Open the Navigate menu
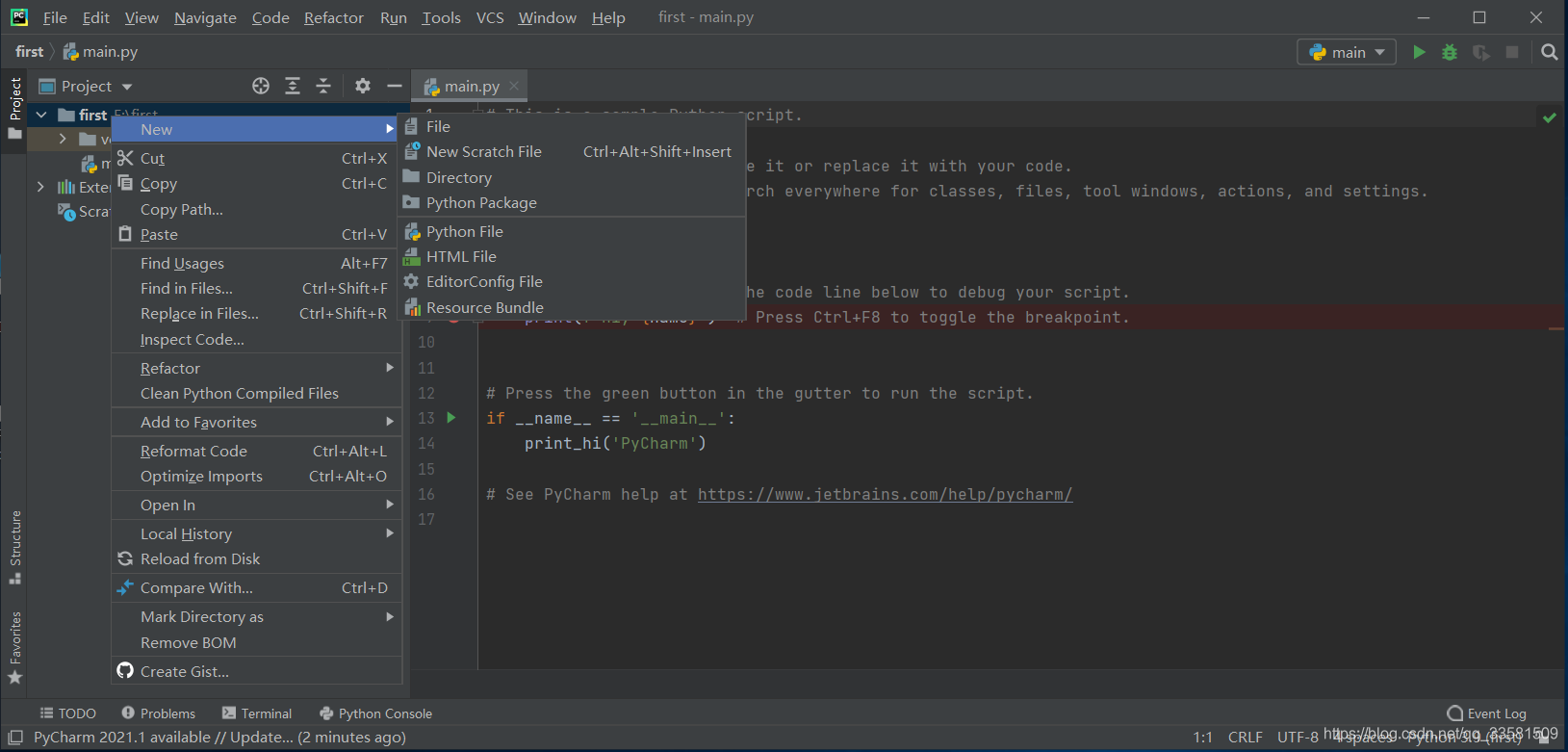 (x=205, y=17)
